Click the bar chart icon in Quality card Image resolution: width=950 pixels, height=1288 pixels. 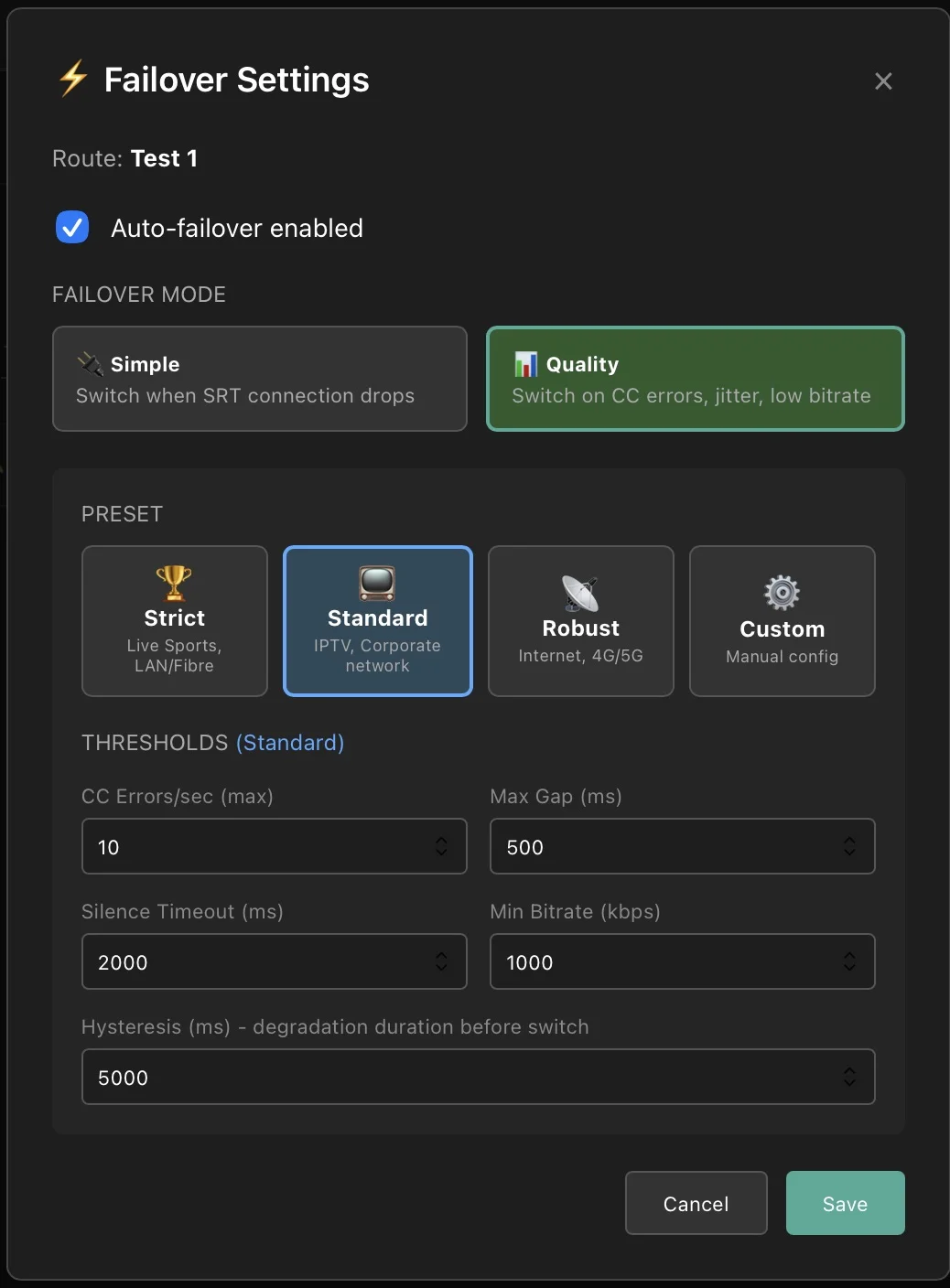[526, 363]
